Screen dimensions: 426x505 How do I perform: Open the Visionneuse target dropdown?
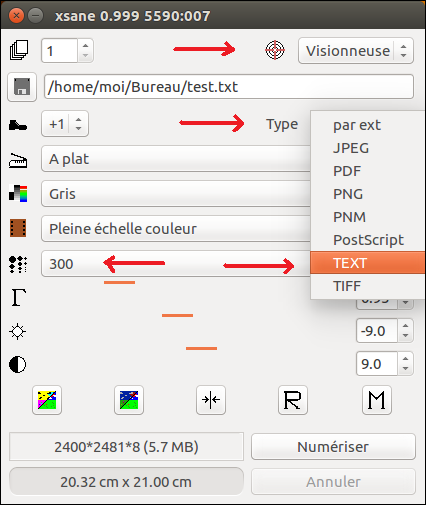356,51
